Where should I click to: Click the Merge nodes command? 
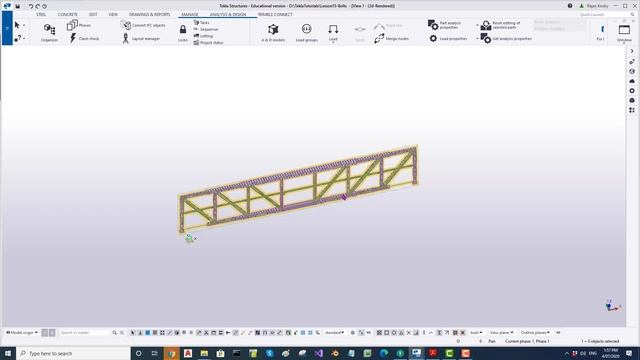tap(391, 38)
